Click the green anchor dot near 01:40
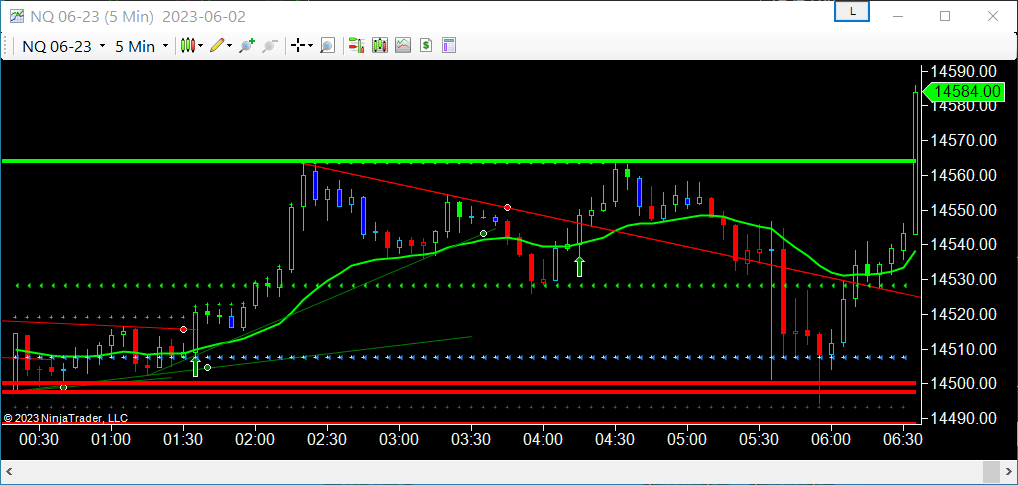 208,367
